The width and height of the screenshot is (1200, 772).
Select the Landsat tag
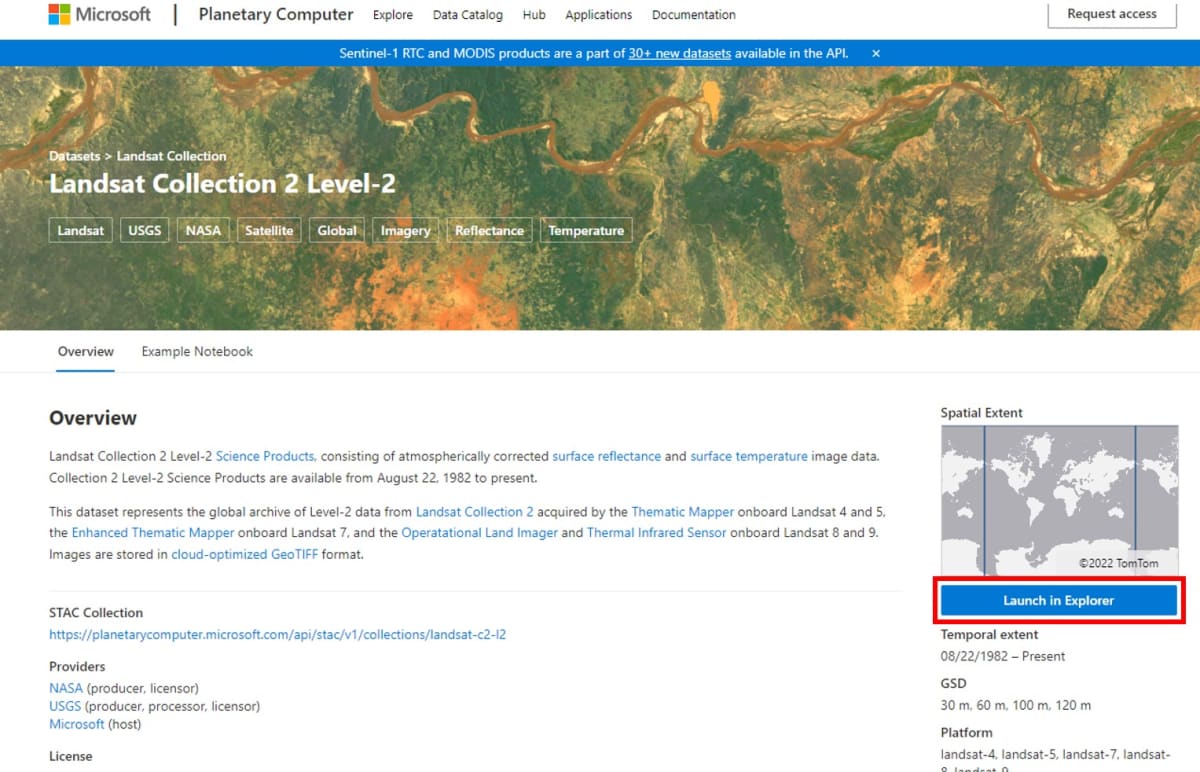81,230
